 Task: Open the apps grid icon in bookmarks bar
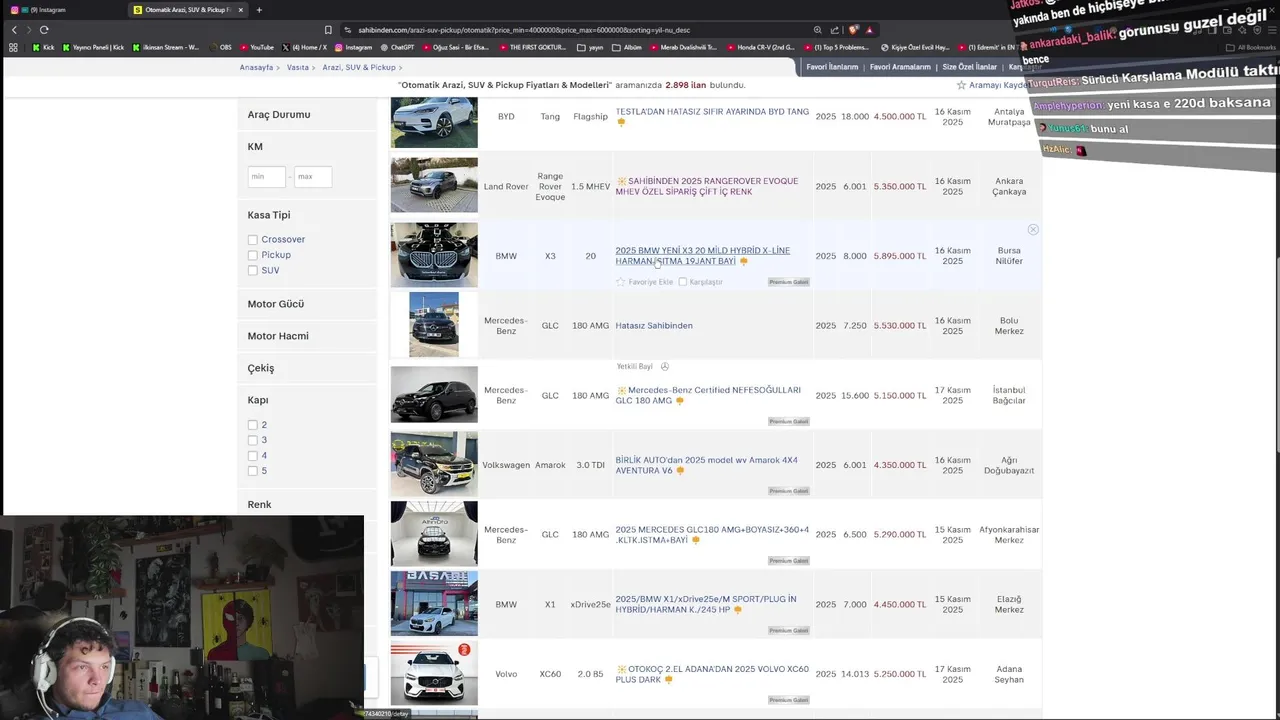point(13,47)
